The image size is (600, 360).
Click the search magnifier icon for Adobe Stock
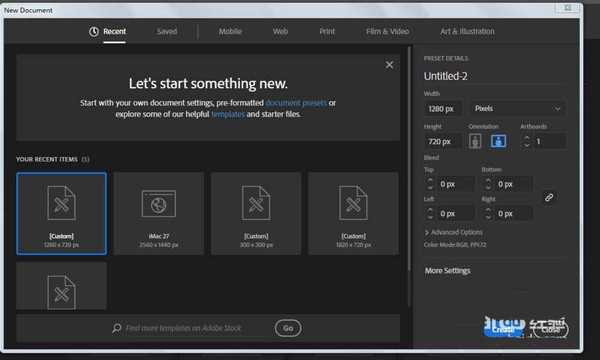(117, 328)
